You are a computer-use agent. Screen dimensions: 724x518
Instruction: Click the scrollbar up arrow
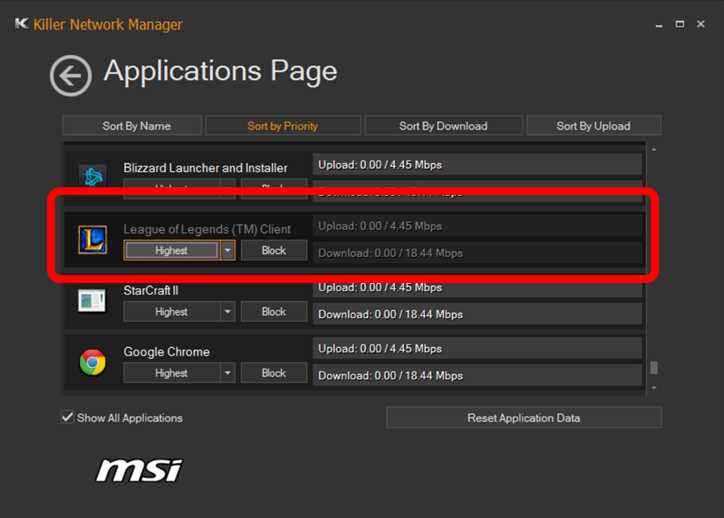pyautogui.click(x=654, y=150)
